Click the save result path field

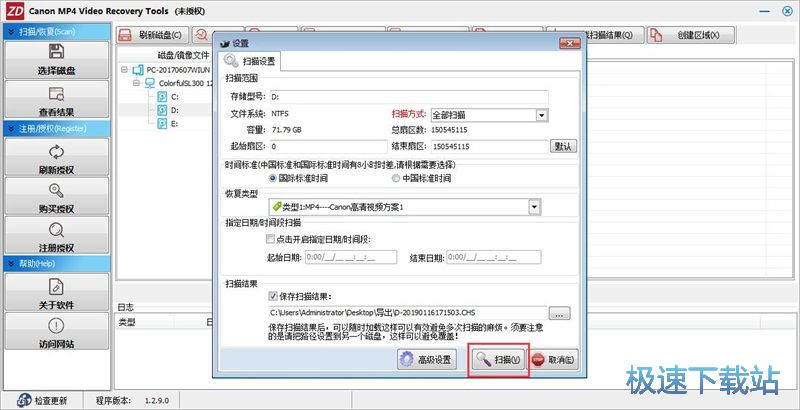[x=408, y=313]
